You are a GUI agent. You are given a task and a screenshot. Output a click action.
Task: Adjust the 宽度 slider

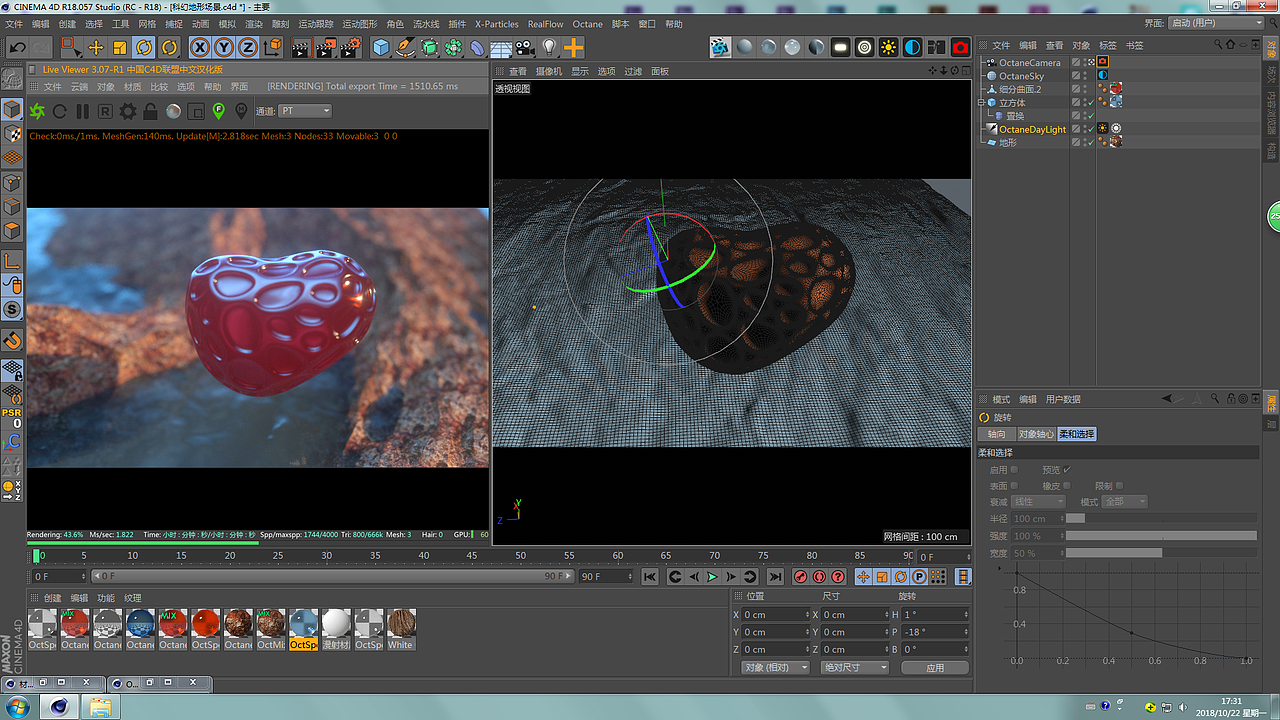[1161, 552]
